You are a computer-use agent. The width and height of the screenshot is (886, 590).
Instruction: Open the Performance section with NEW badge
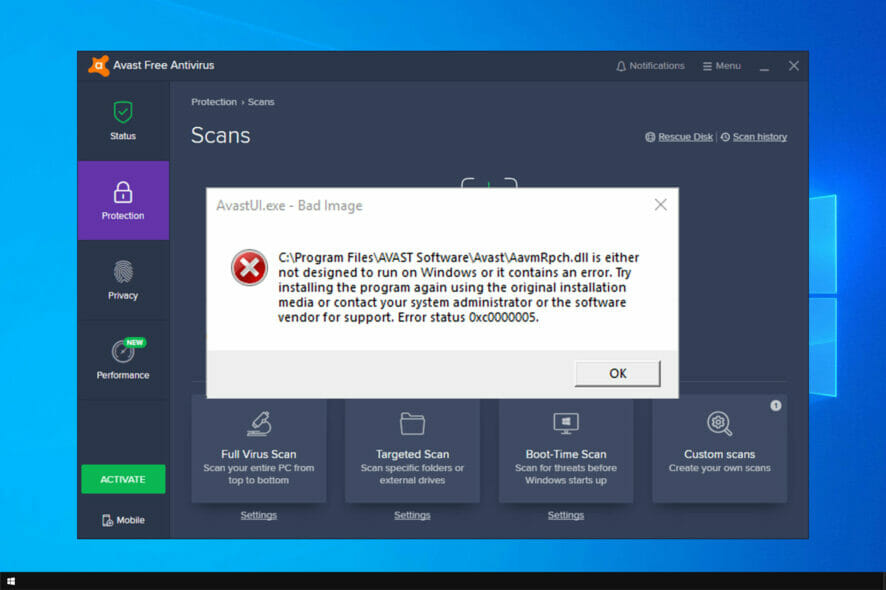tap(122, 355)
